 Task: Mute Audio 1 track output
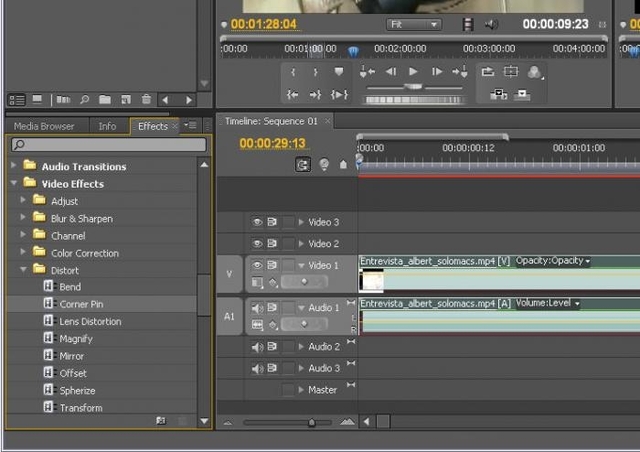(x=257, y=308)
